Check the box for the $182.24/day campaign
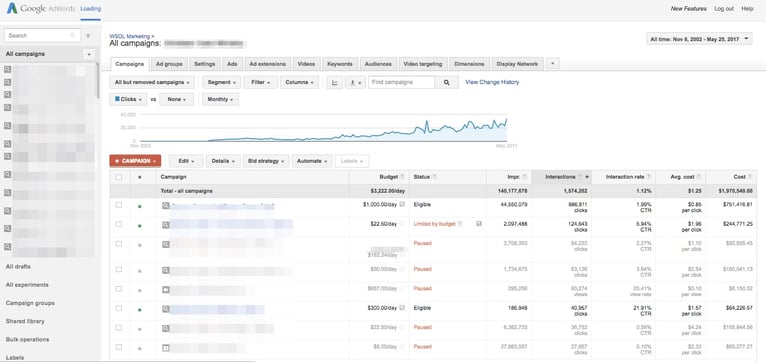766x362 pixels. tap(119, 243)
